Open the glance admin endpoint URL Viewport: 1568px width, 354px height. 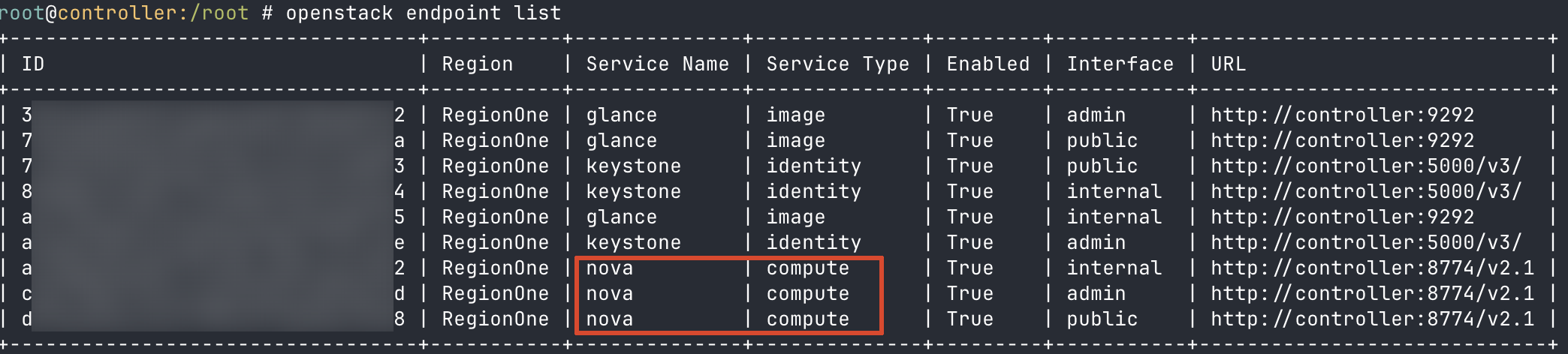pos(1342,115)
